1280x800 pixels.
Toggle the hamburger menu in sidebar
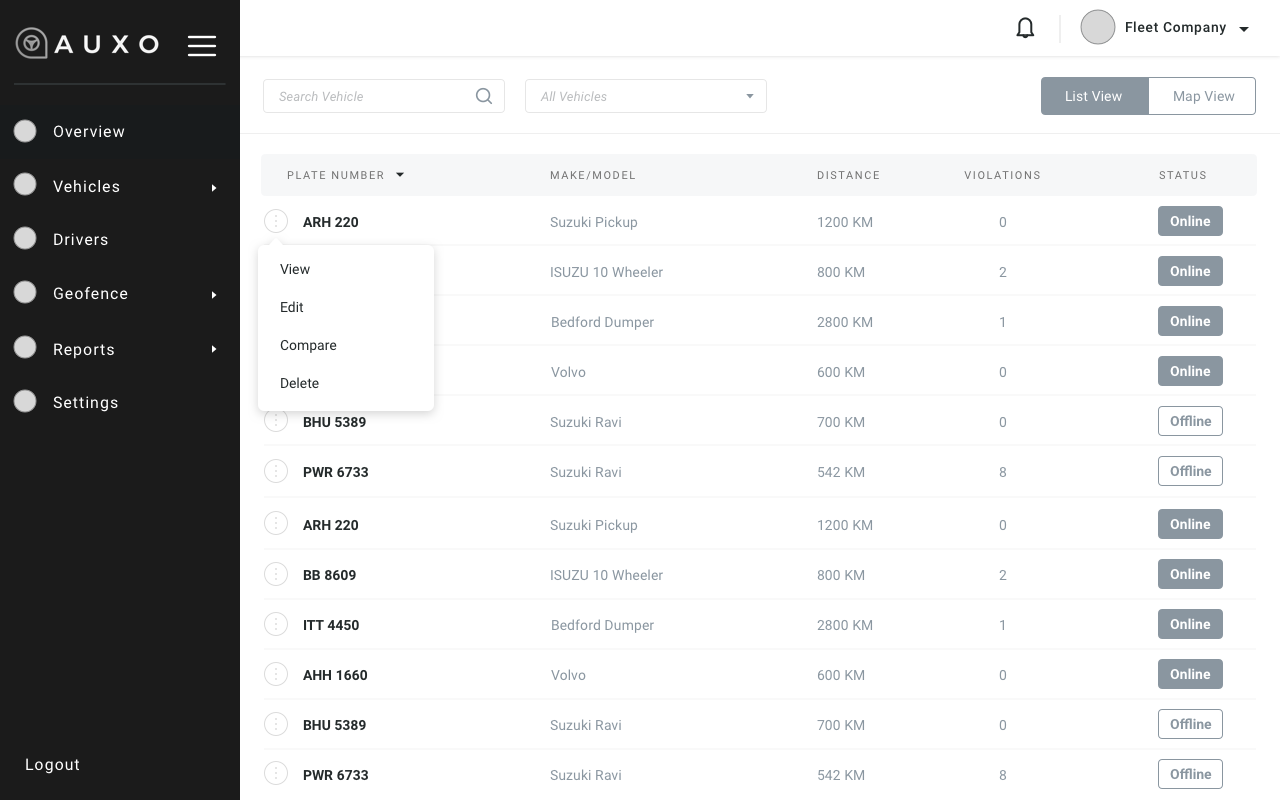[202, 45]
